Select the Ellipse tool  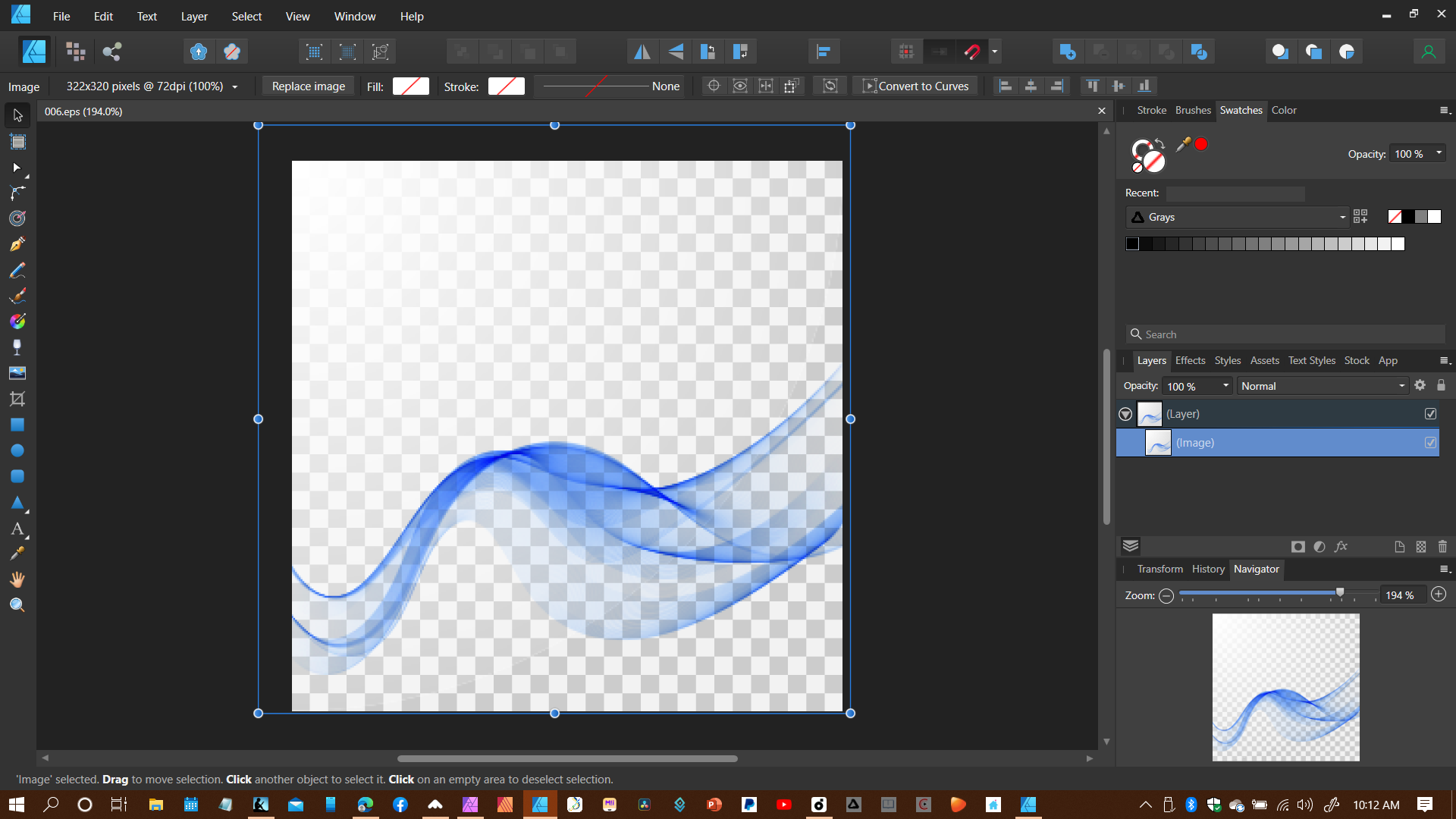click(17, 450)
